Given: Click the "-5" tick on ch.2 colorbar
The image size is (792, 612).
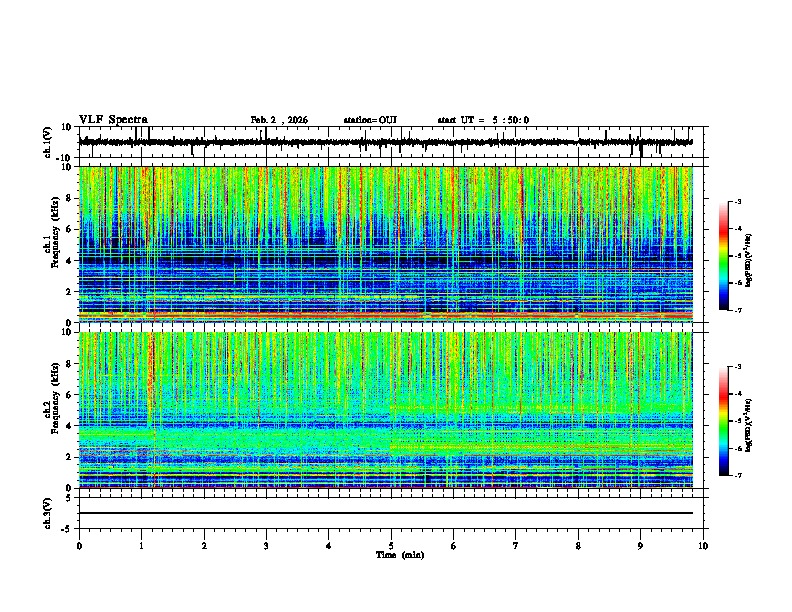Looking at the screenshot, I should [737, 421].
